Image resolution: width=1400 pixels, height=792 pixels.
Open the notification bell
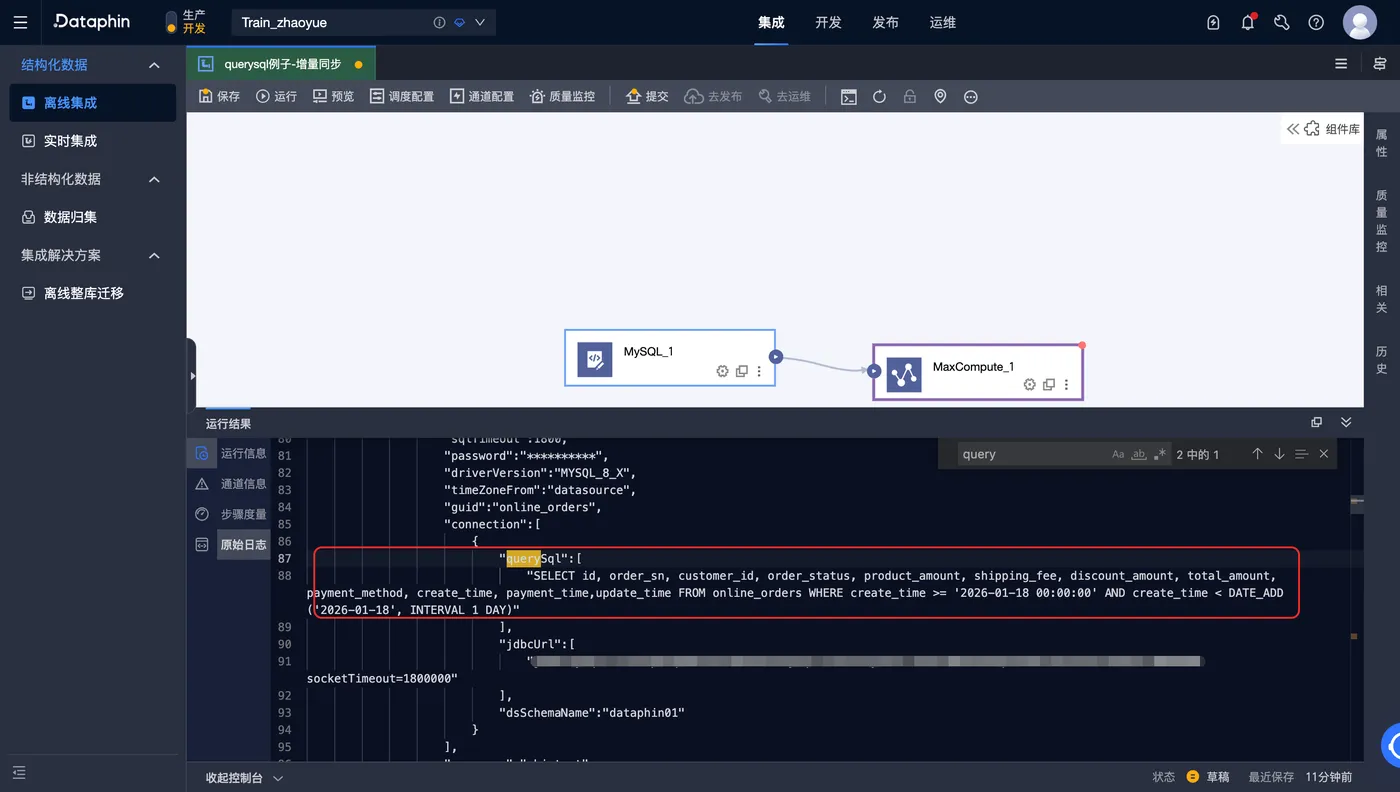(1248, 22)
